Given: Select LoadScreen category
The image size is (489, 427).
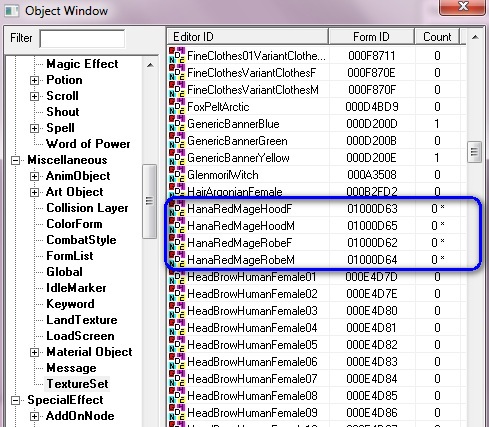Looking at the screenshot, I should pos(80,336).
